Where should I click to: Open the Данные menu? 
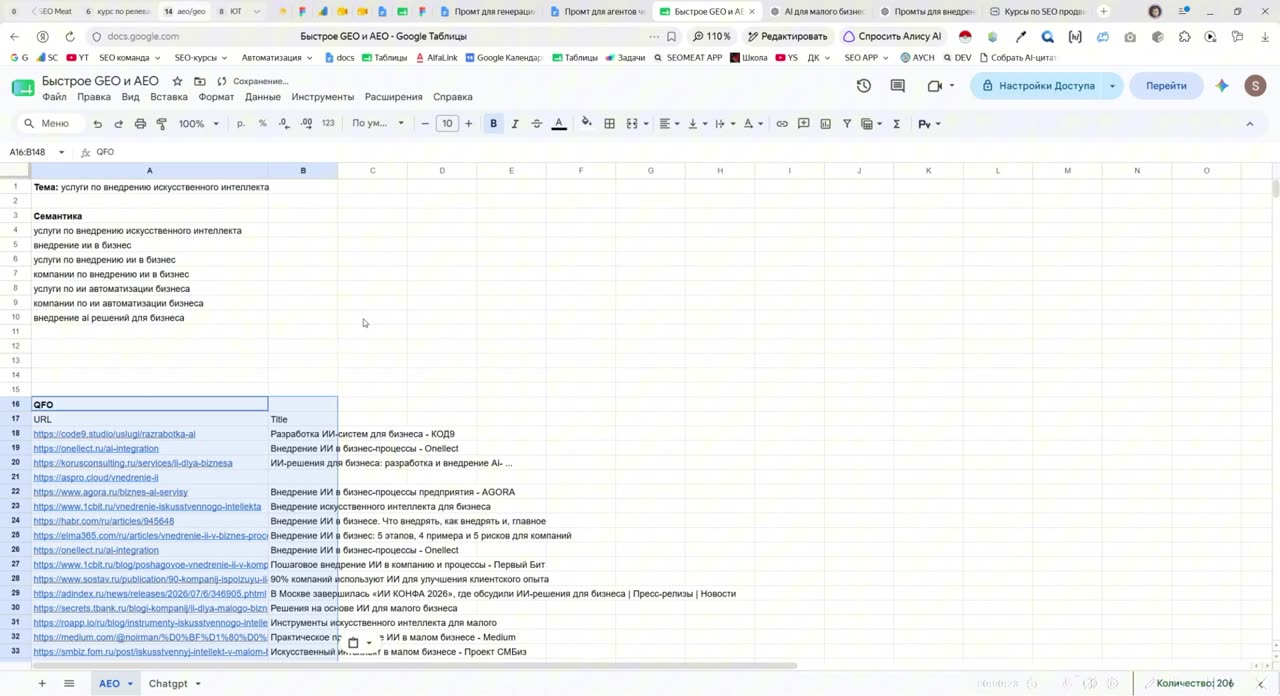tap(263, 97)
